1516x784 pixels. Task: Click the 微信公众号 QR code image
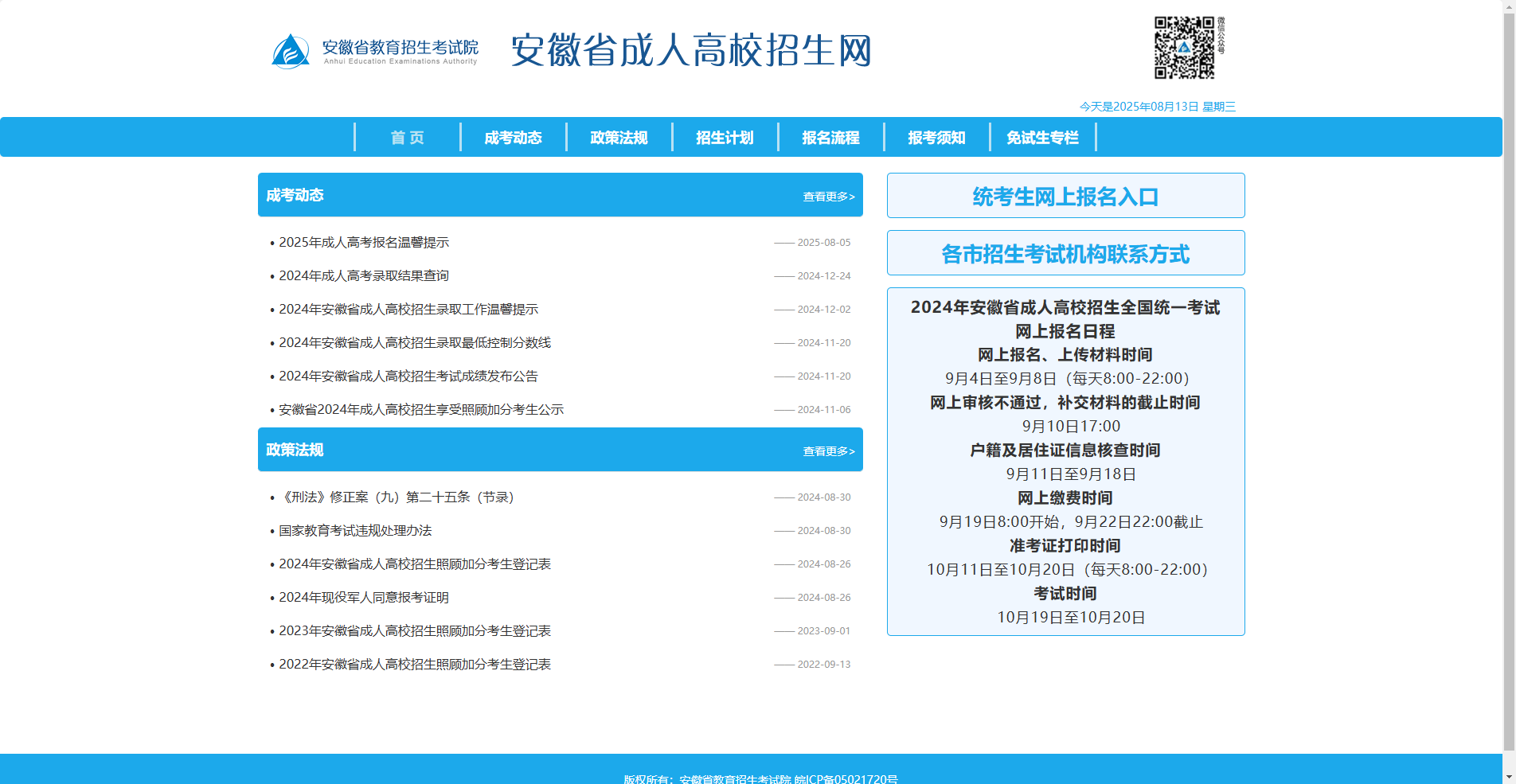point(1184,48)
